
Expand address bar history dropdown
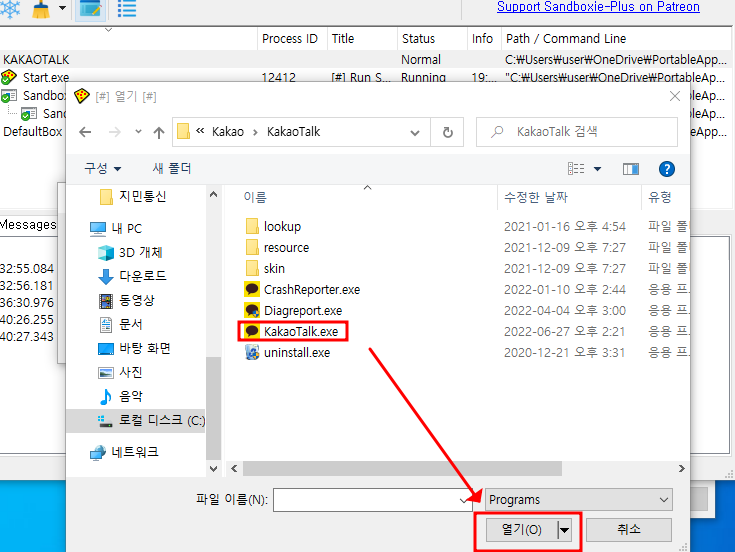point(415,133)
